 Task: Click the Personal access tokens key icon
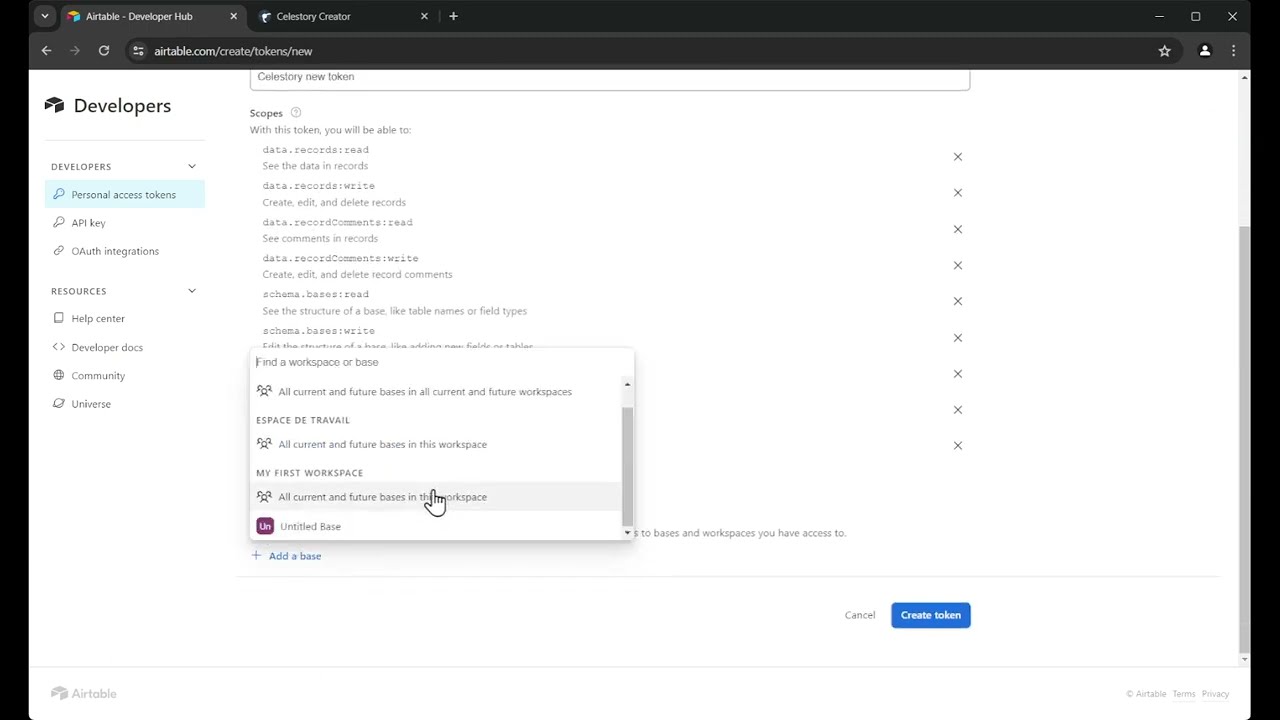(59, 194)
